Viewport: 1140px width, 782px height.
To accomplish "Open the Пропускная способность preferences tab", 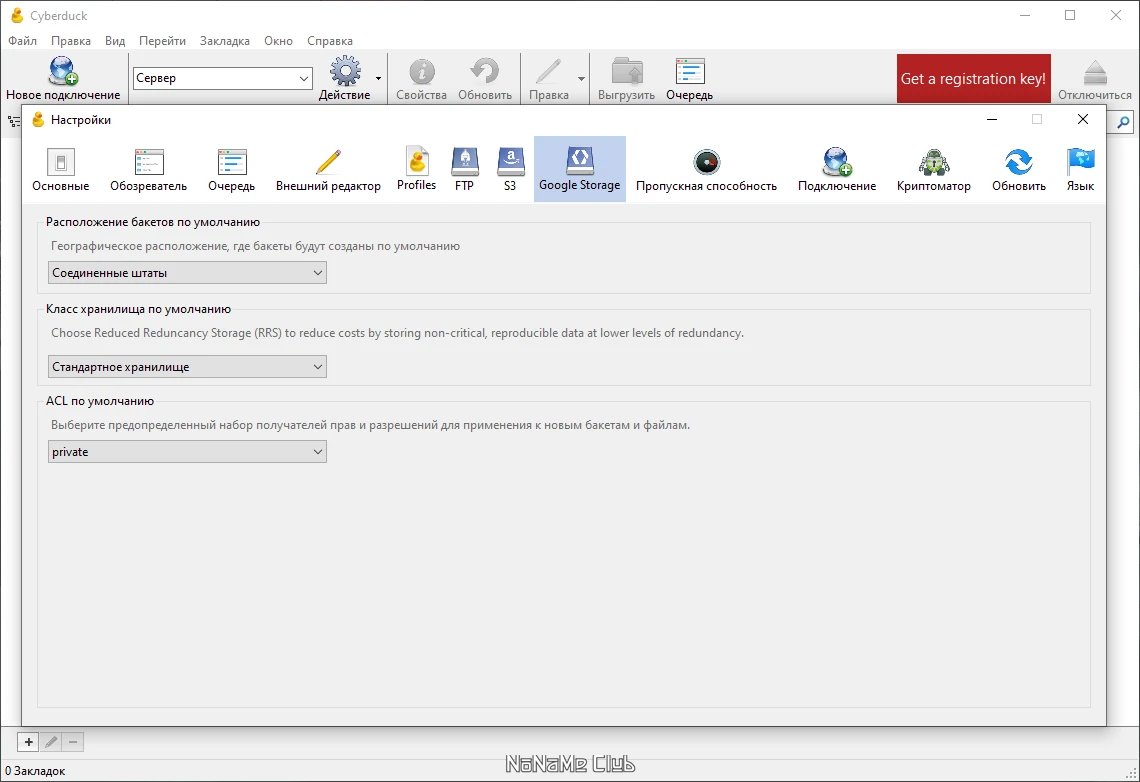I will [706, 169].
